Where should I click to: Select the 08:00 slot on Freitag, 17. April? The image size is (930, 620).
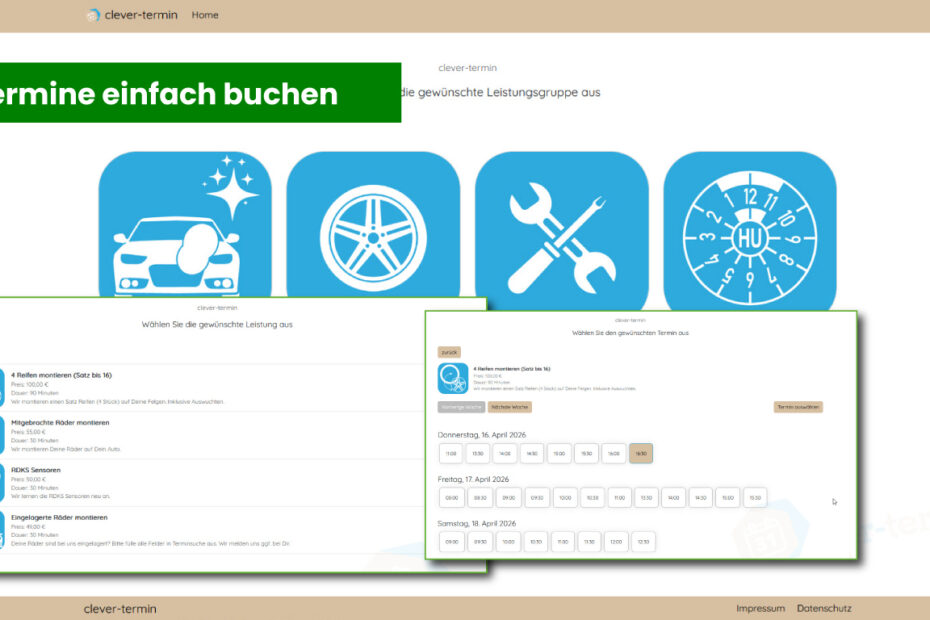click(x=451, y=497)
